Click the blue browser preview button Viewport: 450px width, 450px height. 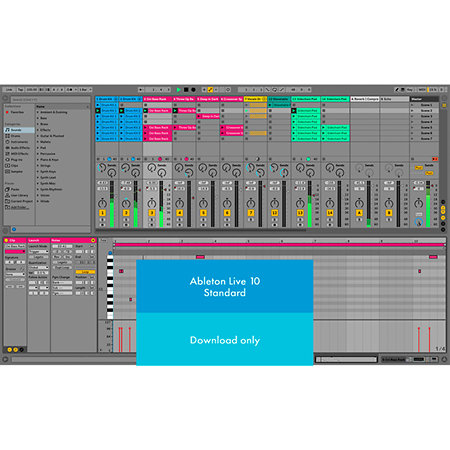point(14,229)
